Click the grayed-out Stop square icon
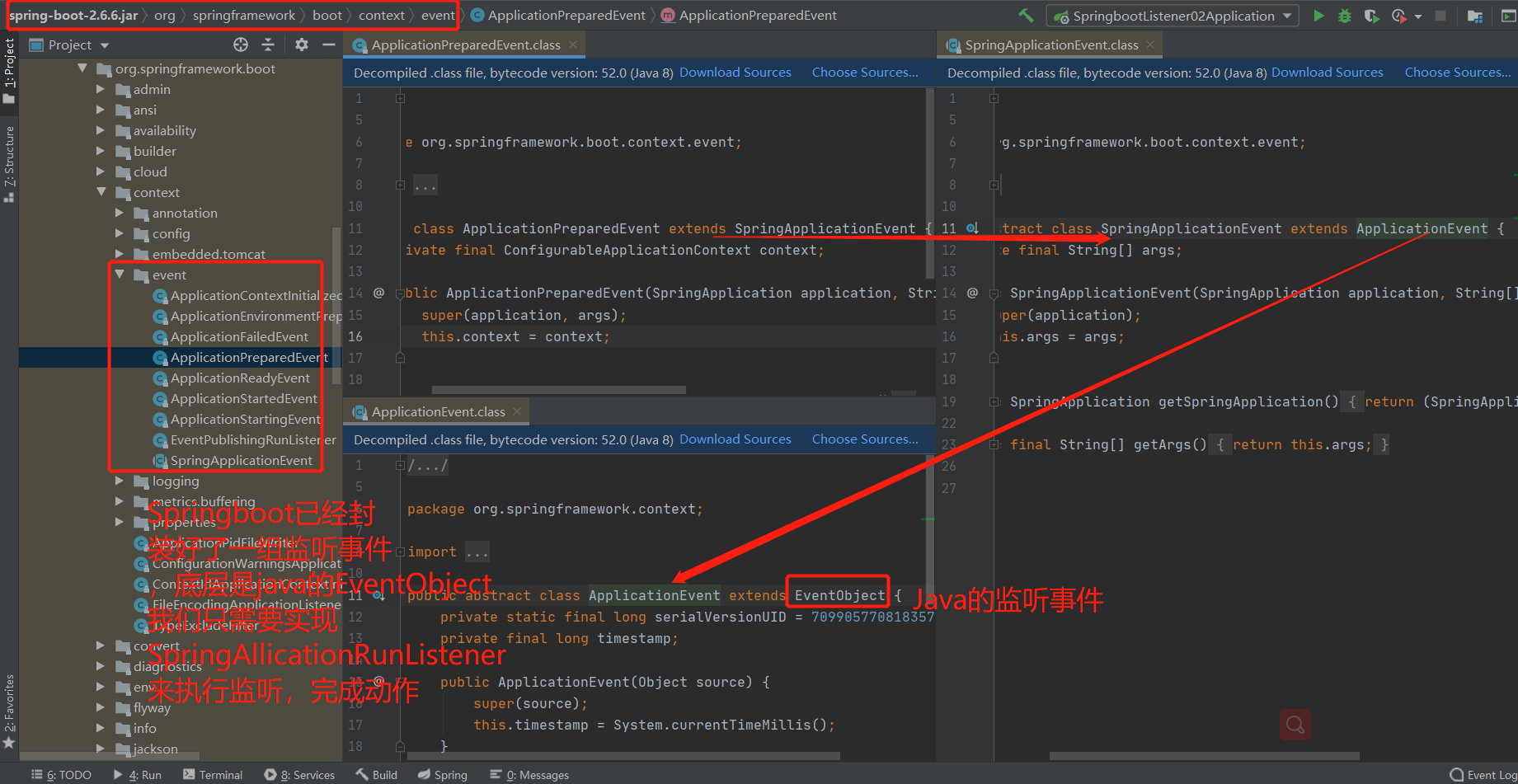Viewport: 1518px width, 784px height. [1440, 16]
